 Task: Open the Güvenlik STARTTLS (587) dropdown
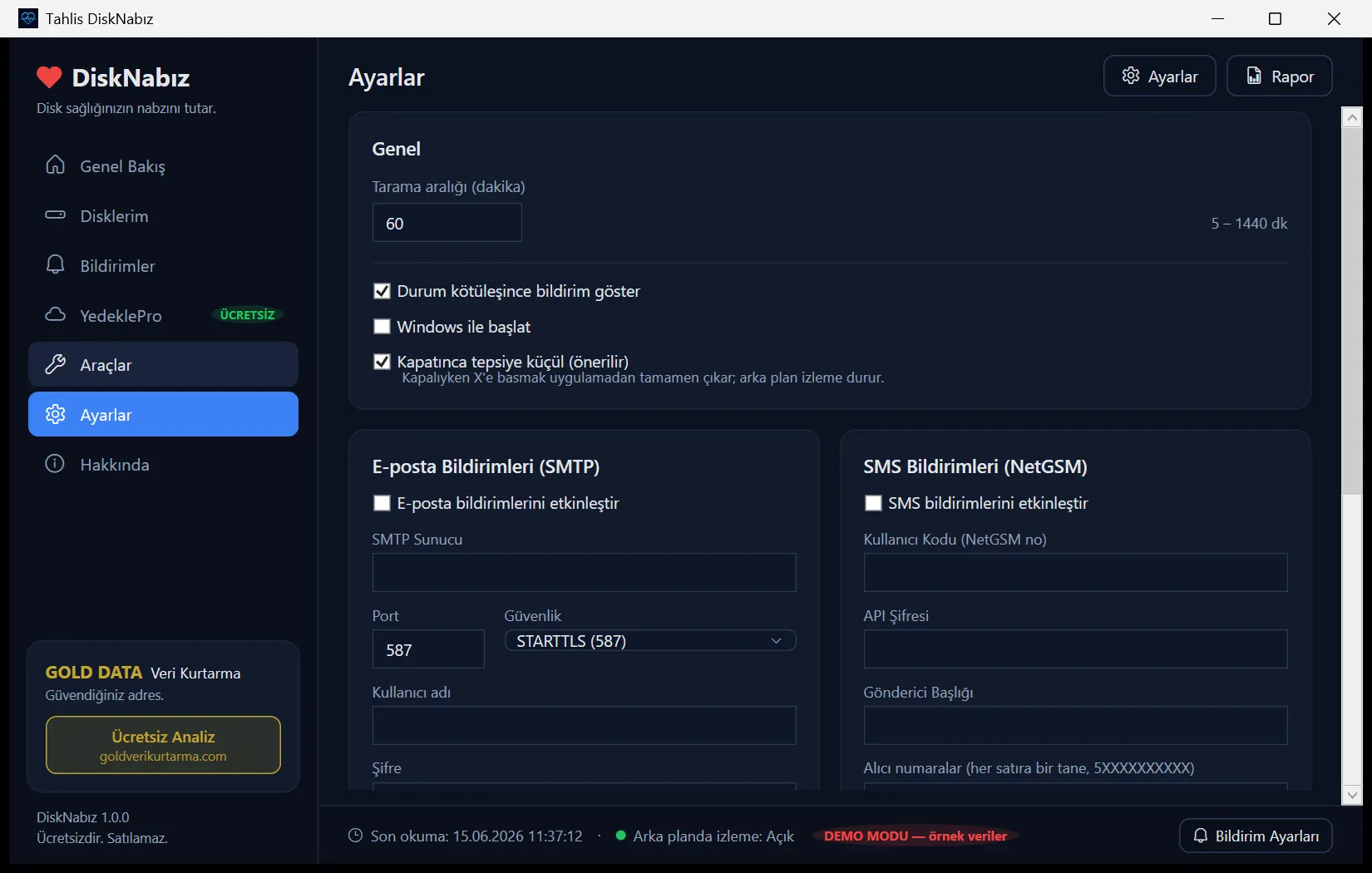pyautogui.click(x=650, y=641)
